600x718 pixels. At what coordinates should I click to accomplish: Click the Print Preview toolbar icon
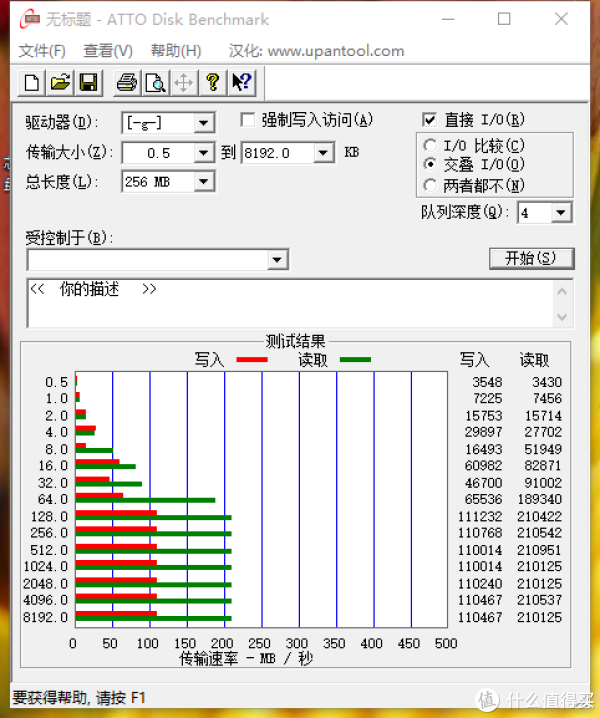[155, 83]
